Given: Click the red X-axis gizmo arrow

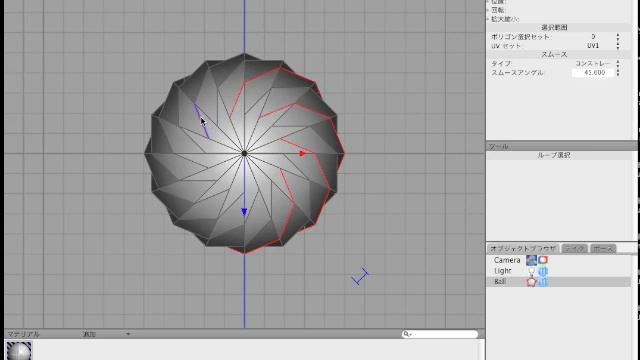Looking at the screenshot, I should coord(302,154).
